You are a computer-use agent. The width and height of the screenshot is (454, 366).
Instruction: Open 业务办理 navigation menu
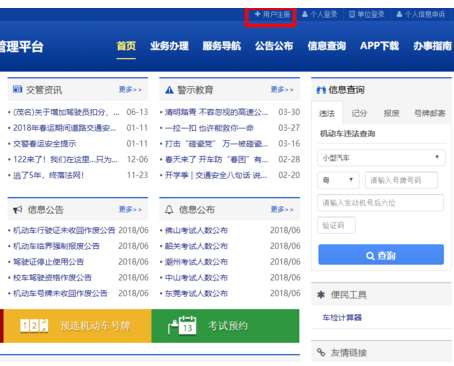(x=169, y=46)
